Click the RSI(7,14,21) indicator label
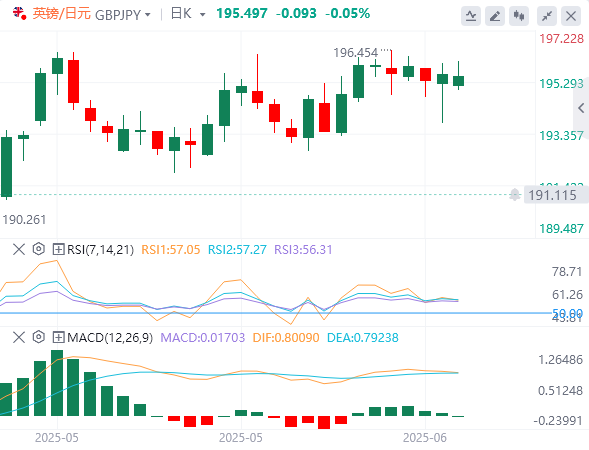589x450 pixels. 100,249
